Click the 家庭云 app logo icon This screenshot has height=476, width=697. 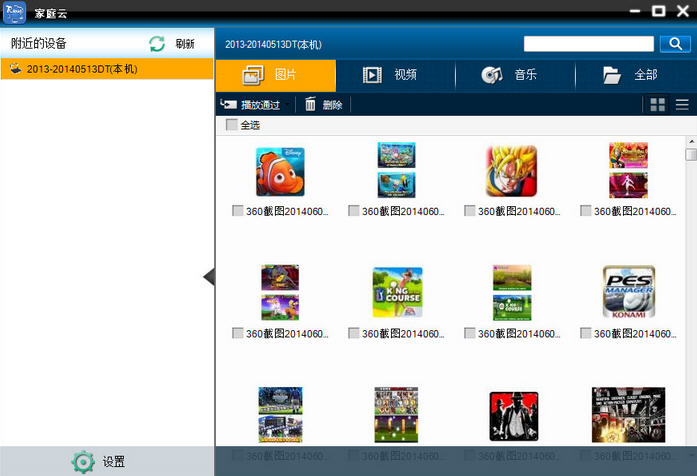point(14,12)
